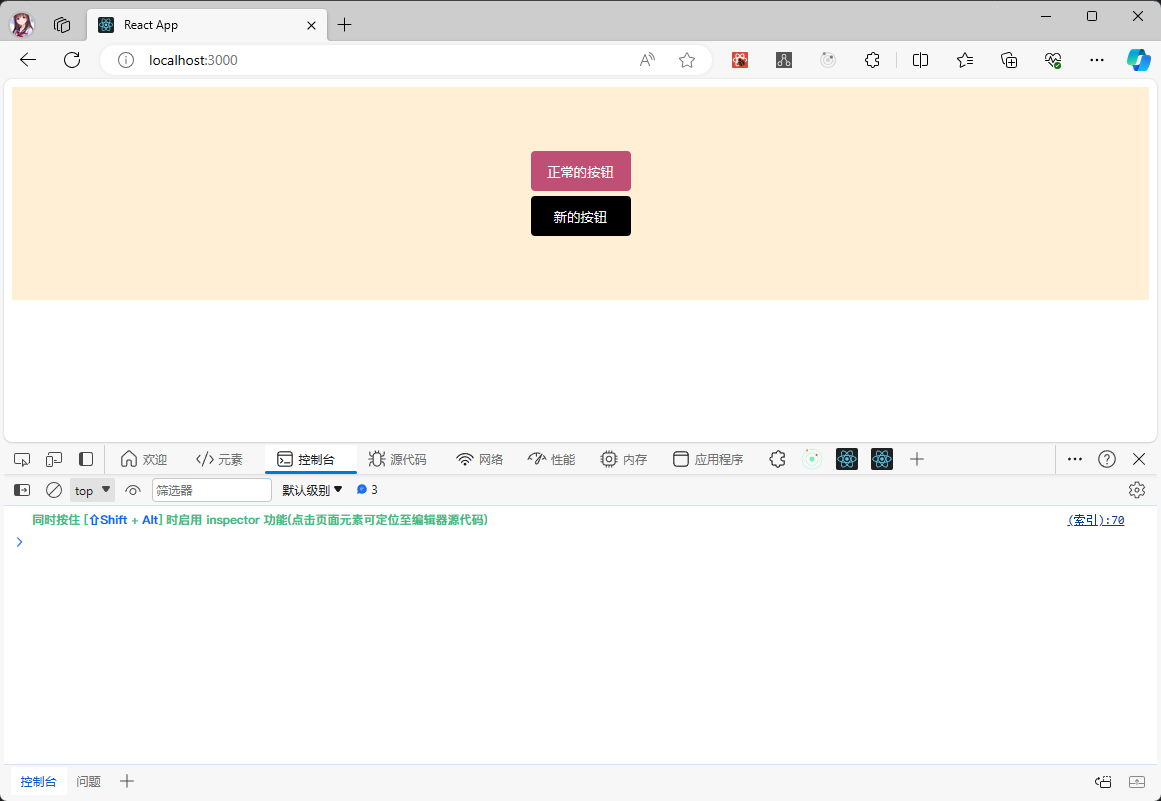Expand the 默认级别 log level dropdown
This screenshot has height=801, width=1161.
312,490
